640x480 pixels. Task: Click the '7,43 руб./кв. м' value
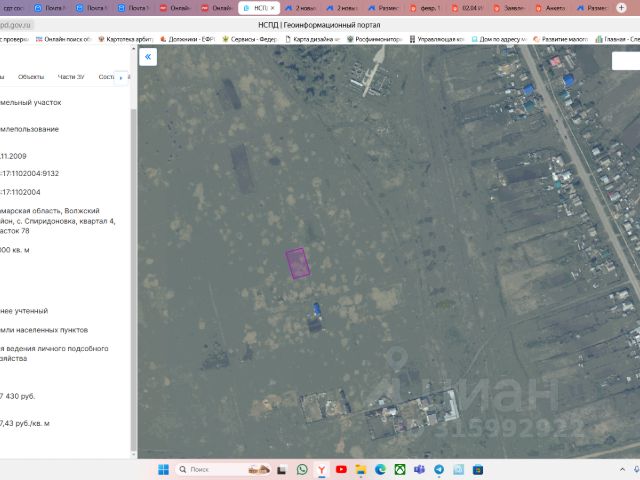pyautogui.click(x=24, y=424)
